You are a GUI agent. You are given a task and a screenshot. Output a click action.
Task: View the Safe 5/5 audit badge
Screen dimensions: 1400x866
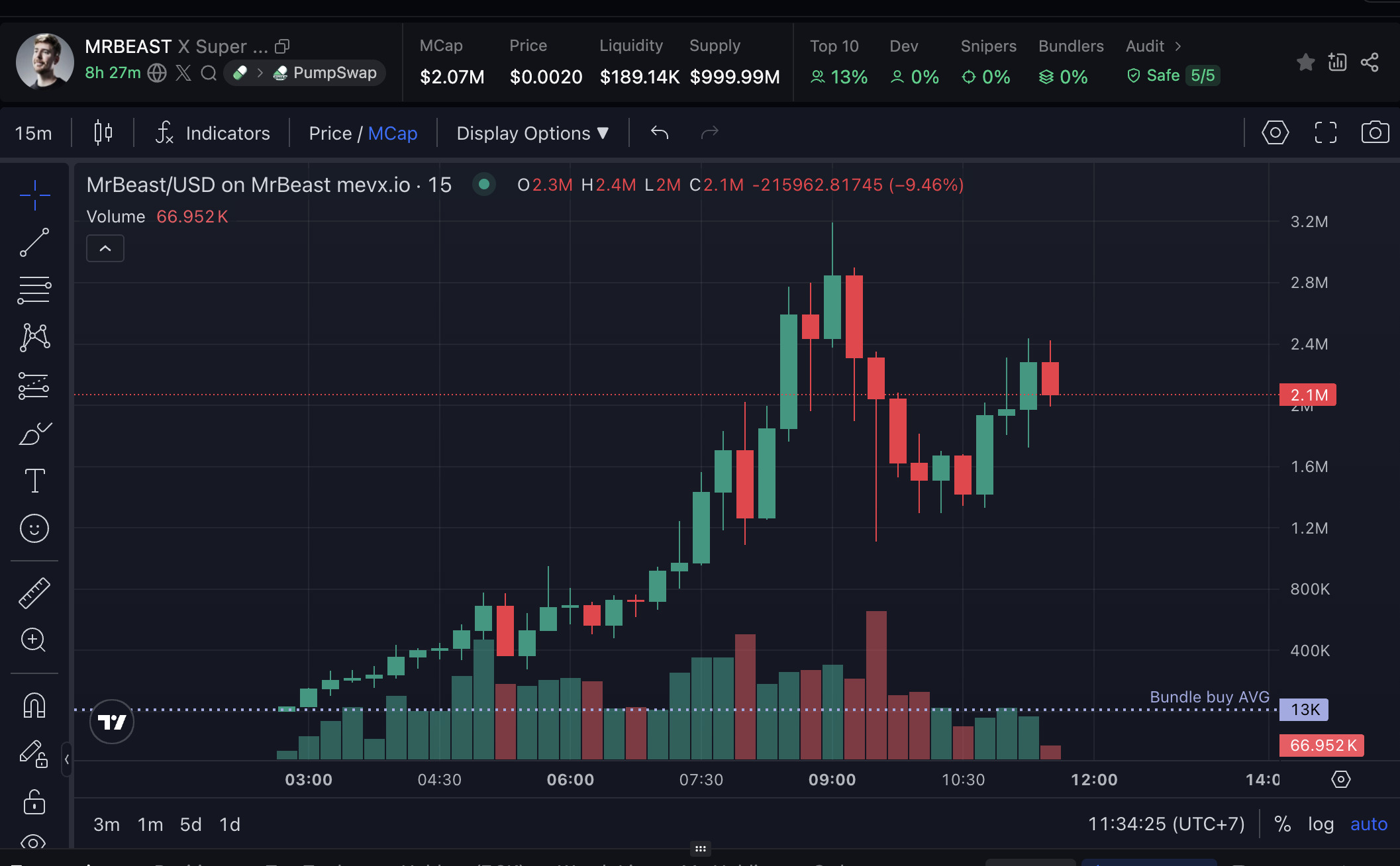1173,75
